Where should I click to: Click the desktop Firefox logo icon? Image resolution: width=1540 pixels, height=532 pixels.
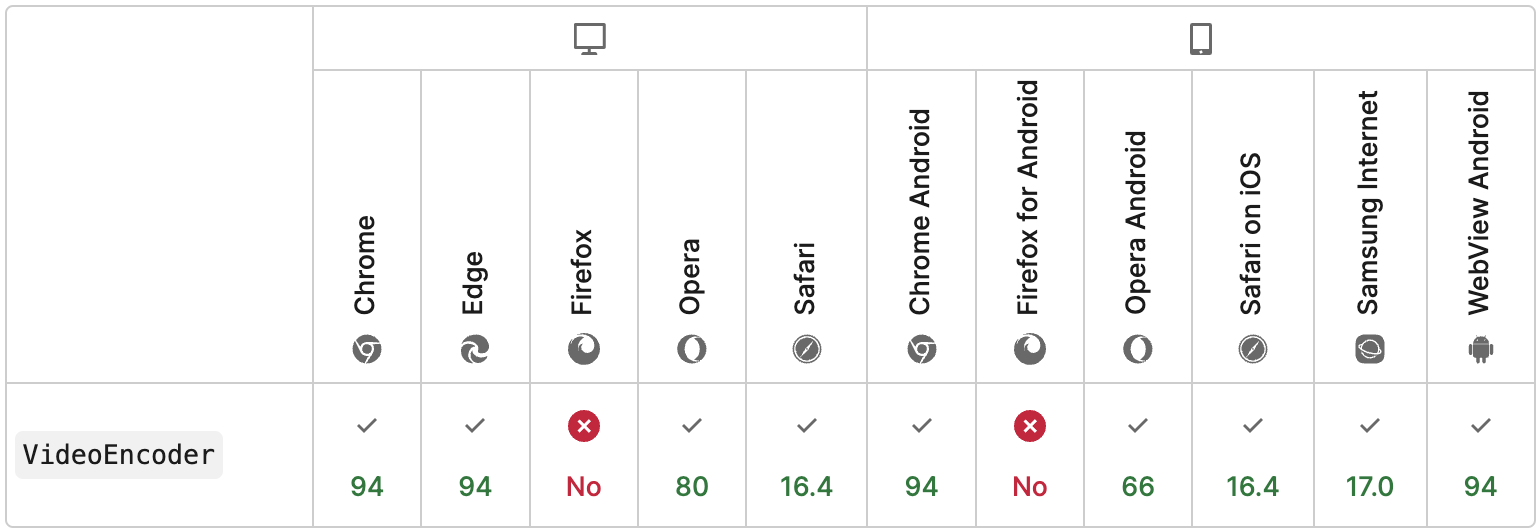click(x=584, y=349)
